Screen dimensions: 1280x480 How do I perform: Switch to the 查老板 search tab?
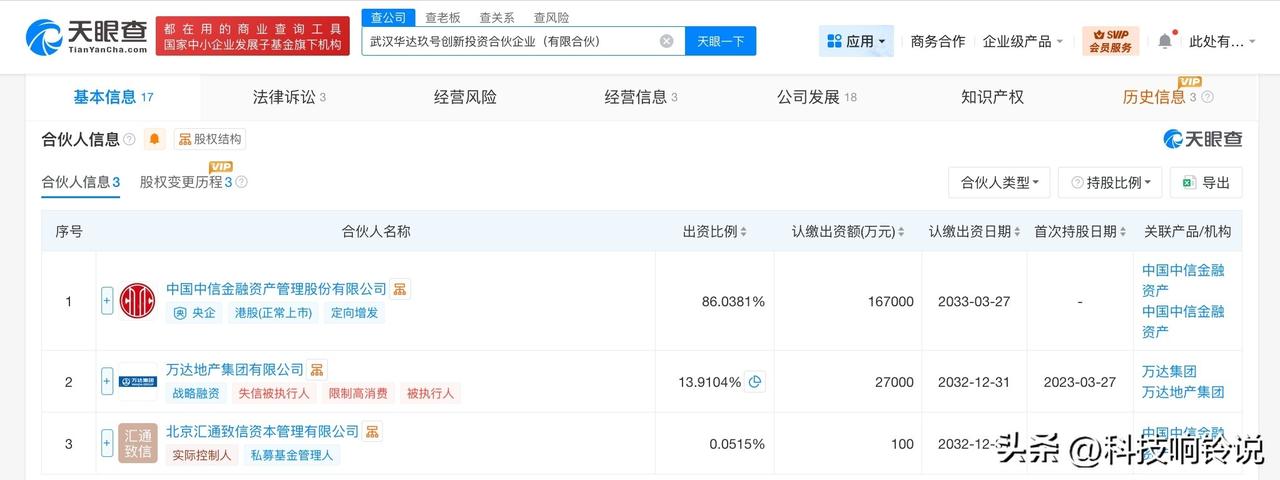pos(442,17)
